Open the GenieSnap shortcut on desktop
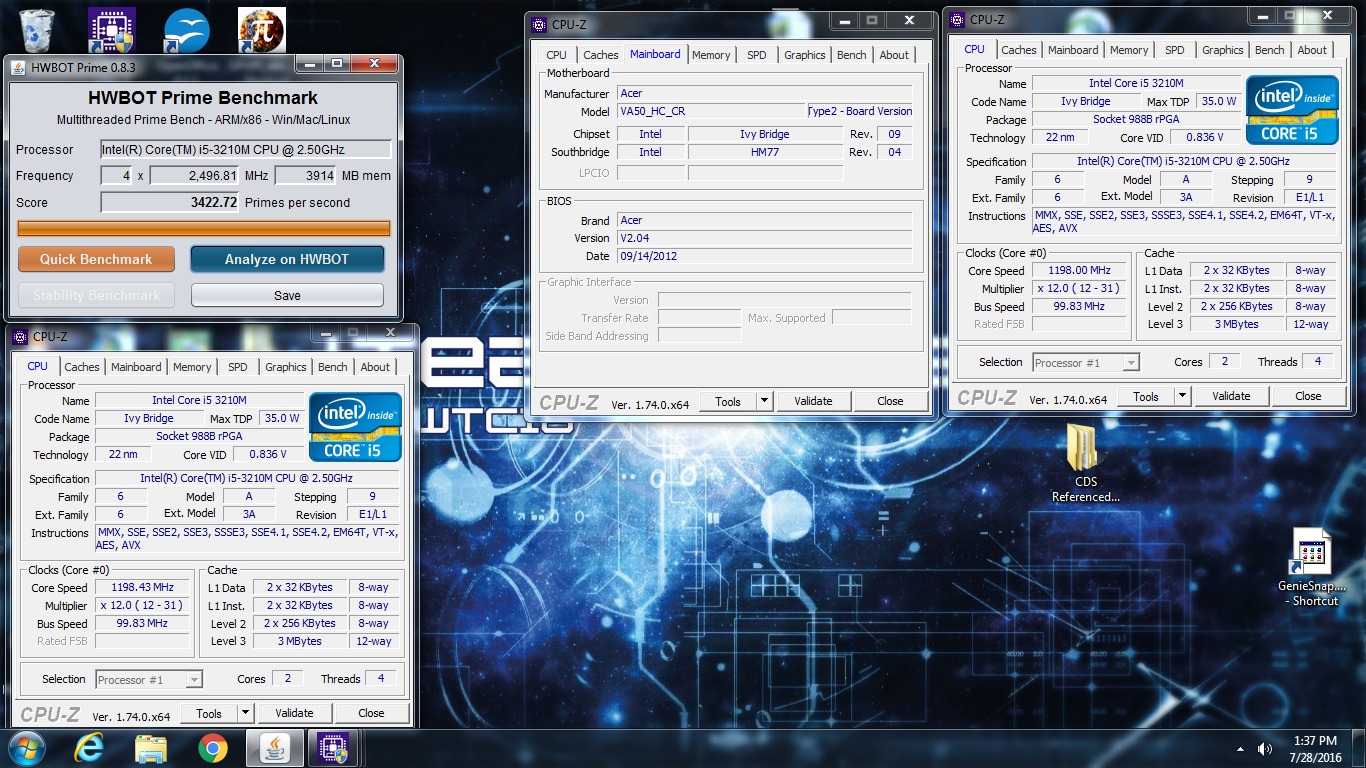The height and width of the screenshot is (768, 1366). (x=1311, y=567)
